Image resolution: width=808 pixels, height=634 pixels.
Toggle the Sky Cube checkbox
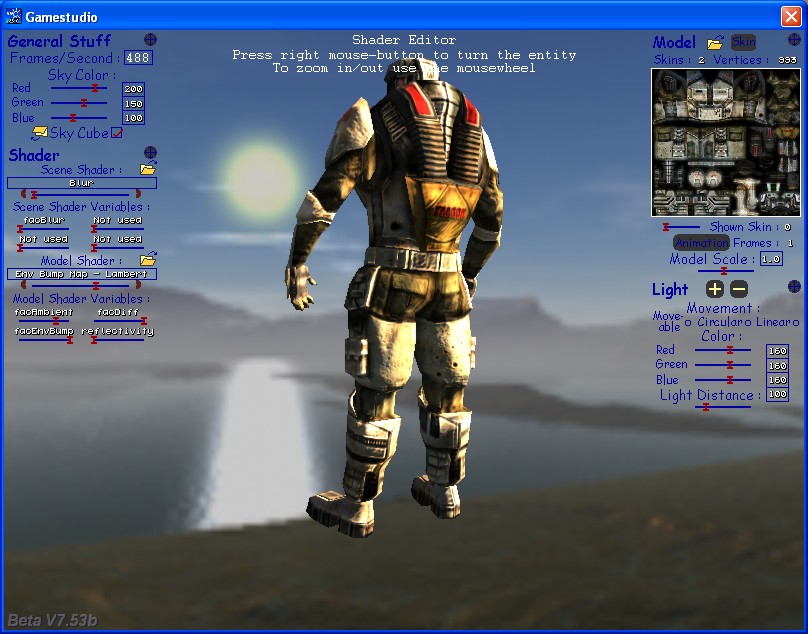(117, 134)
